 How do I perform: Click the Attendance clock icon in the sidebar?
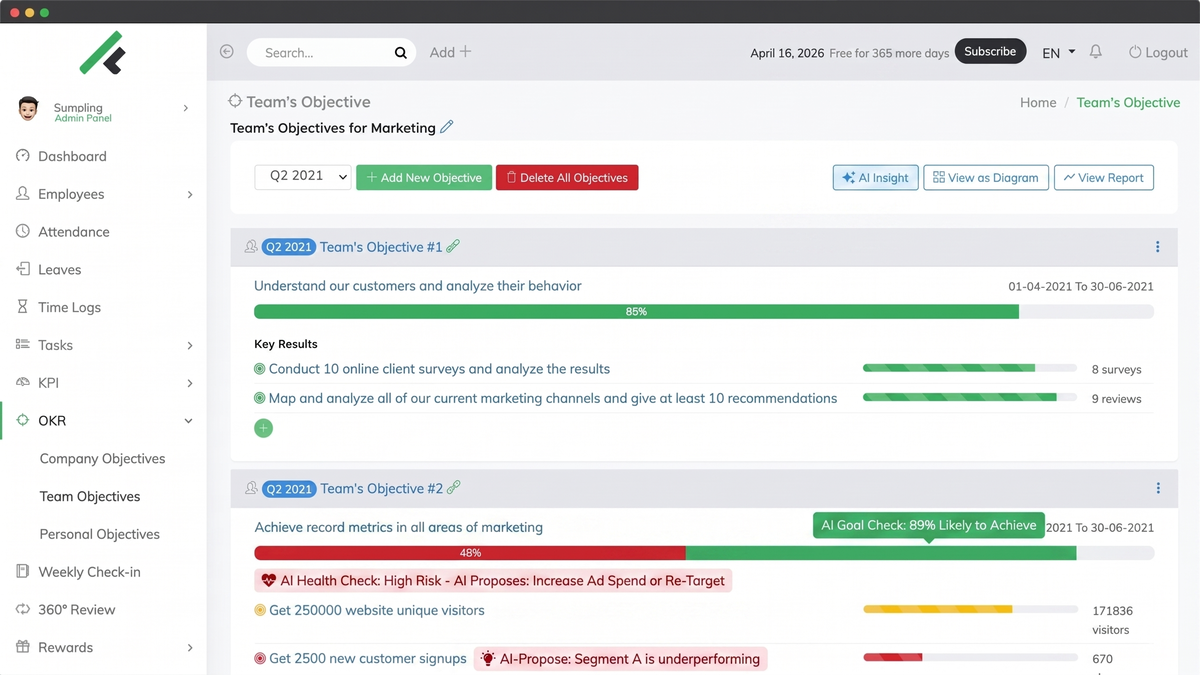point(21,231)
